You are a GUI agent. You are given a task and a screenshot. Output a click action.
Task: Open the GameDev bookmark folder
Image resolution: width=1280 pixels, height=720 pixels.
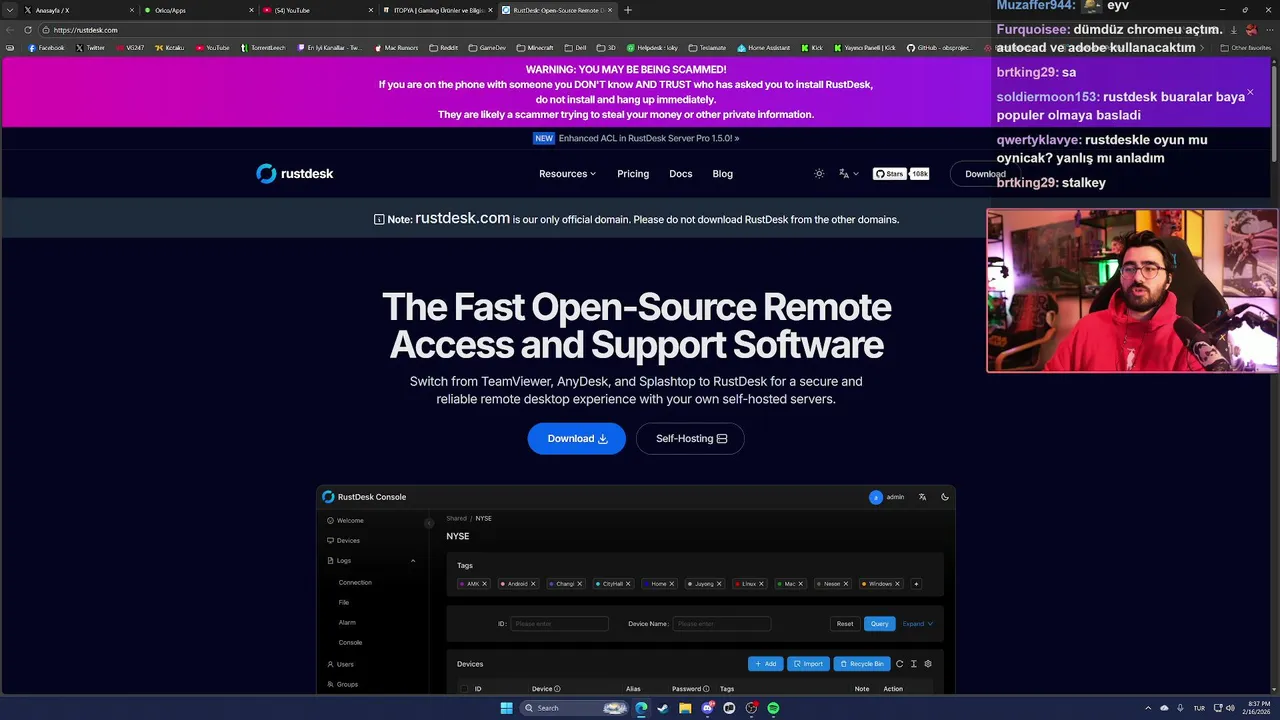[487, 48]
